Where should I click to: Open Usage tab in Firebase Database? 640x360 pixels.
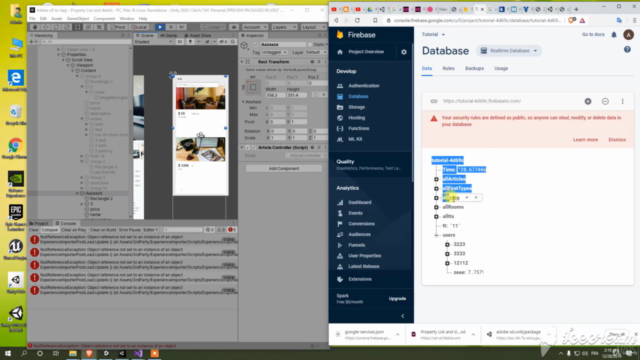[501, 68]
